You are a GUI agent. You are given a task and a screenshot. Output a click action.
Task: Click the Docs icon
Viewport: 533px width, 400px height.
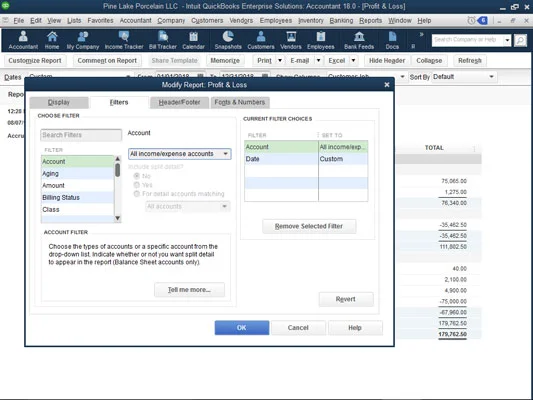(x=392, y=36)
